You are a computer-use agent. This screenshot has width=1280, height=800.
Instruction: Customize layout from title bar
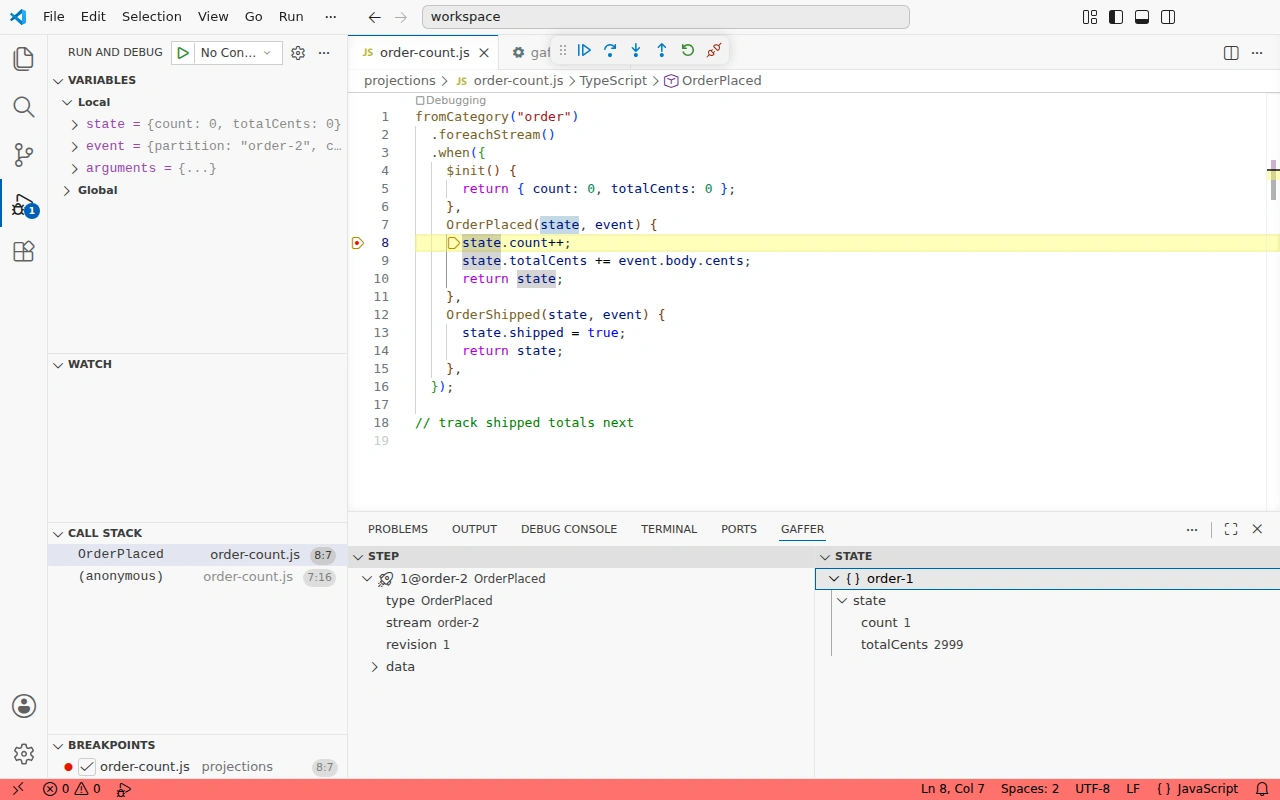click(x=1090, y=17)
